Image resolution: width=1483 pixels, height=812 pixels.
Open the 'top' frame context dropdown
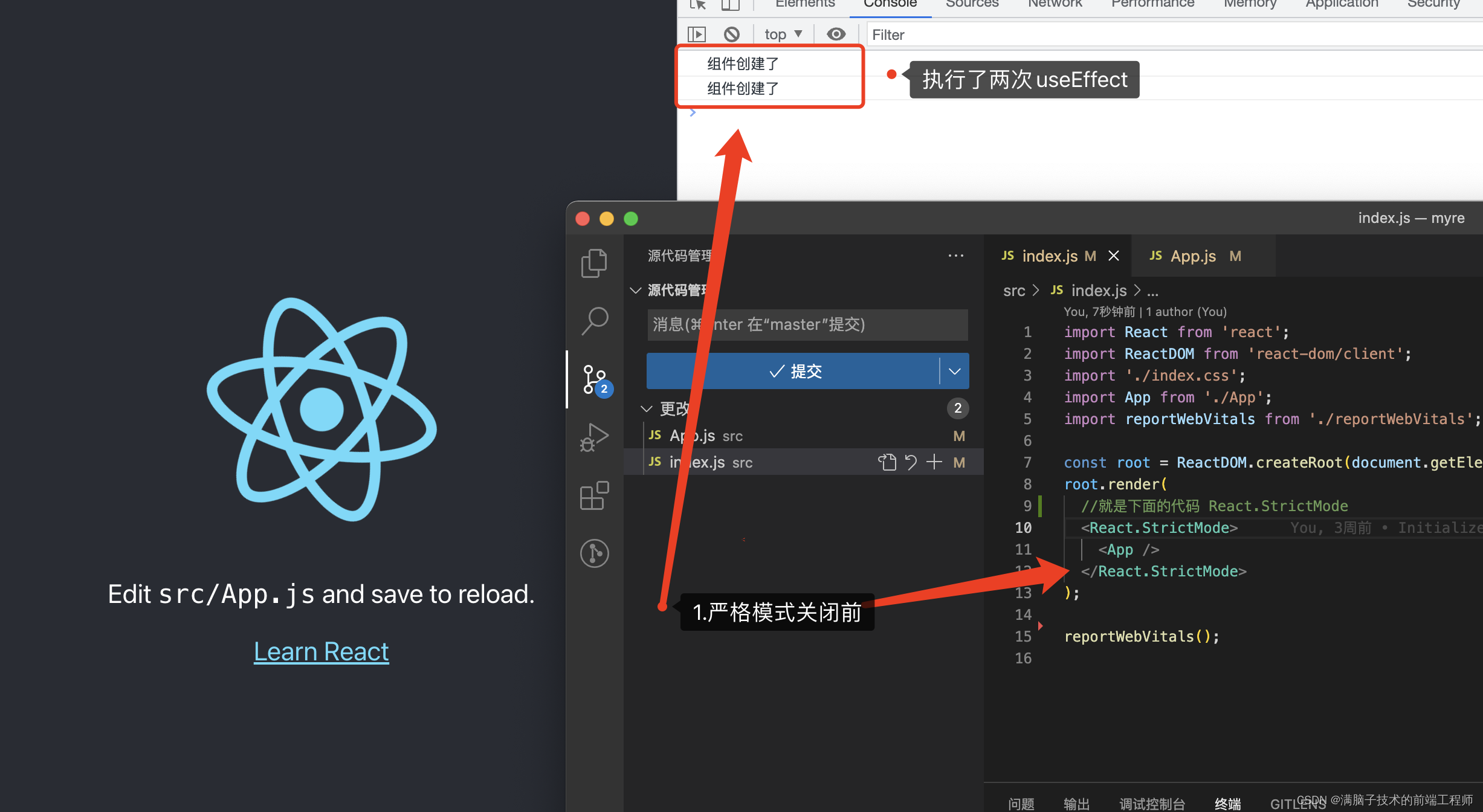782,34
